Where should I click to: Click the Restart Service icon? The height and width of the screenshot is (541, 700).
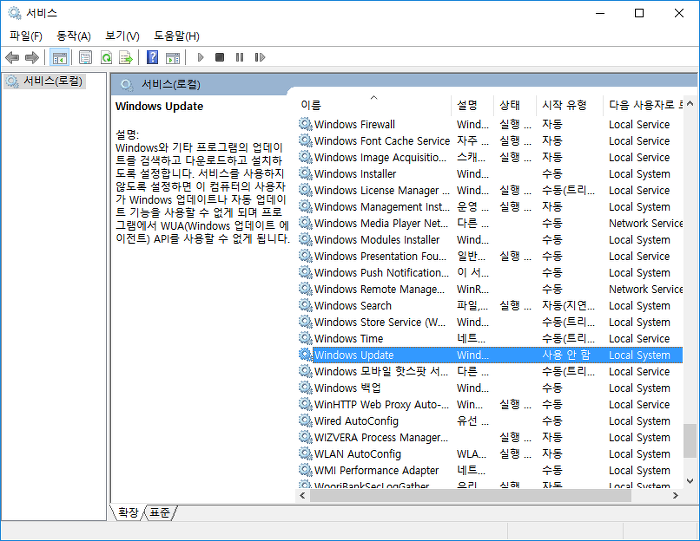260,58
